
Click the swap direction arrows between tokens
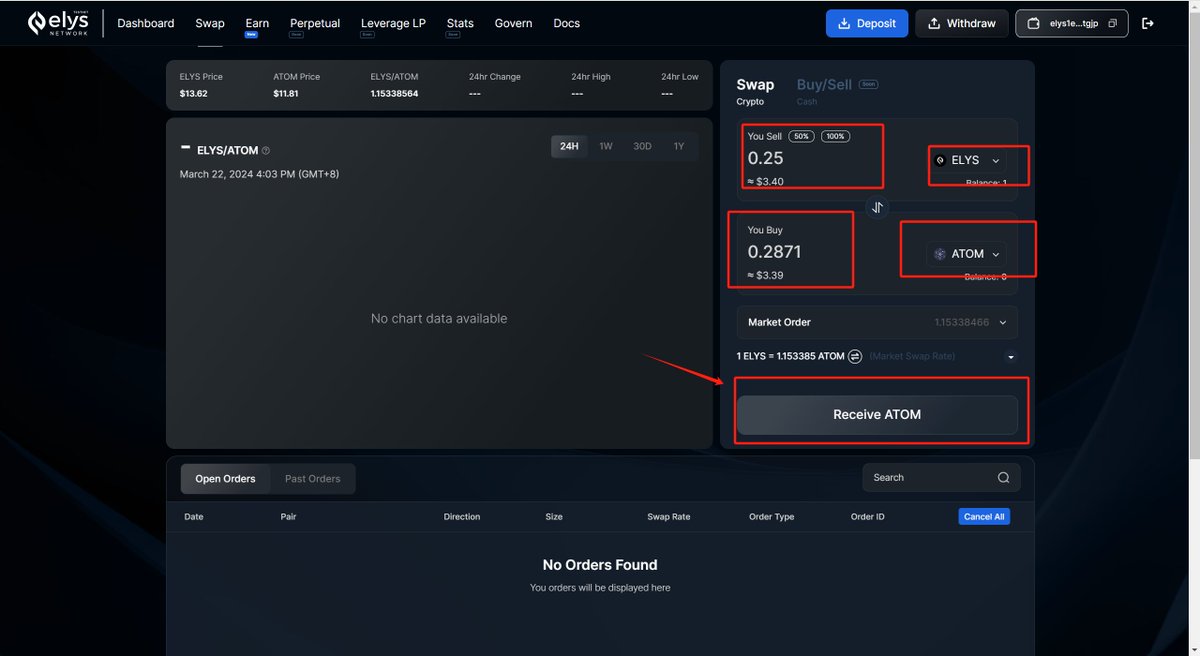click(x=877, y=208)
